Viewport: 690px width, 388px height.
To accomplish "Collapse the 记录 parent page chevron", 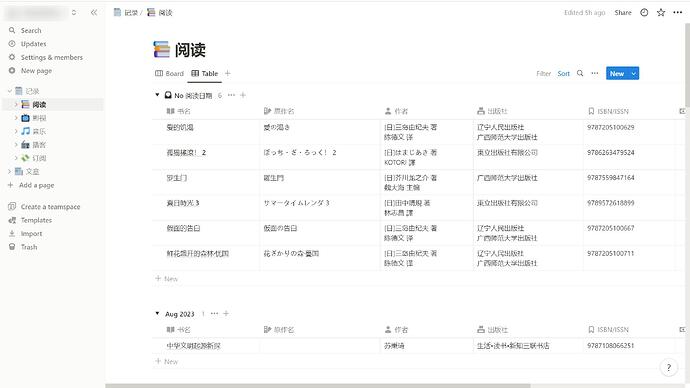I will point(10,91).
